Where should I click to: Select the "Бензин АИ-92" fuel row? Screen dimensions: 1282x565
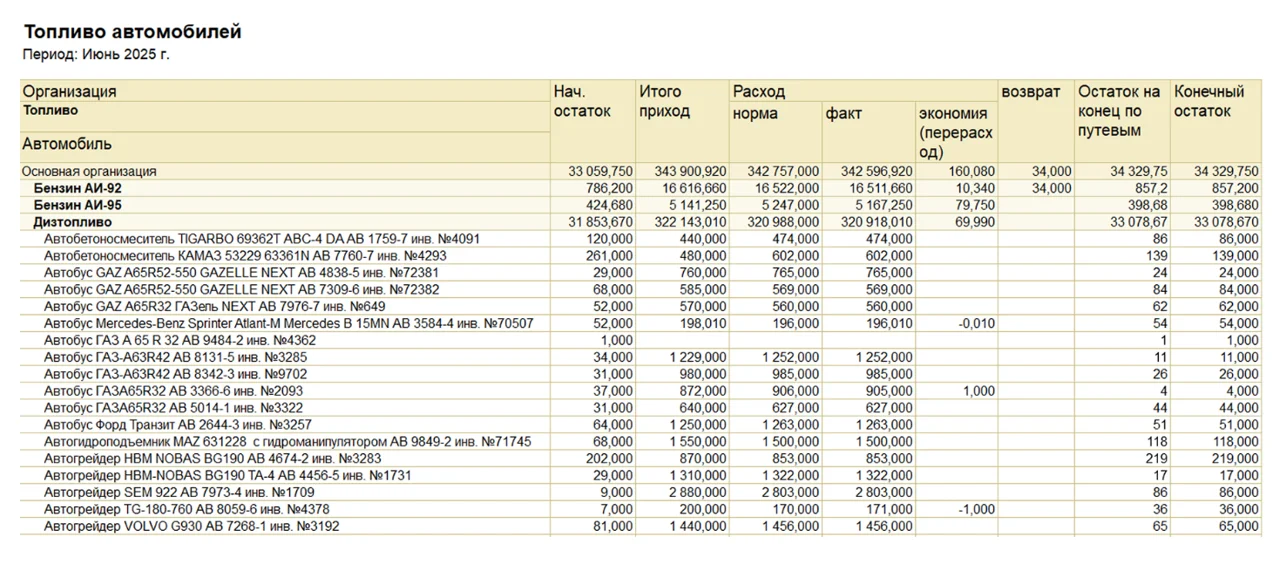pos(78,188)
